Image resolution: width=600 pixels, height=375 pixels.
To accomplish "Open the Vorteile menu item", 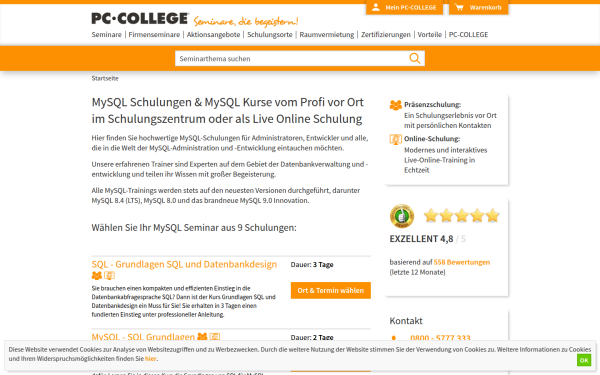I will pyautogui.click(x=430, y=34).
